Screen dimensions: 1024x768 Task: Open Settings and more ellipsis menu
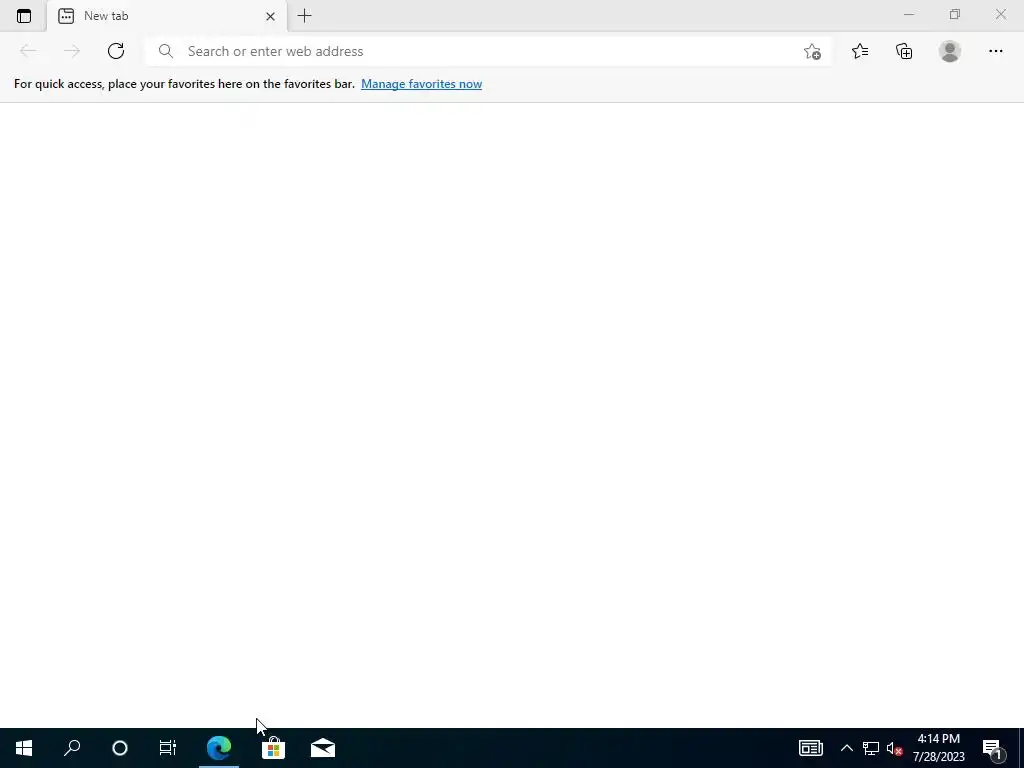click(995, 51)
